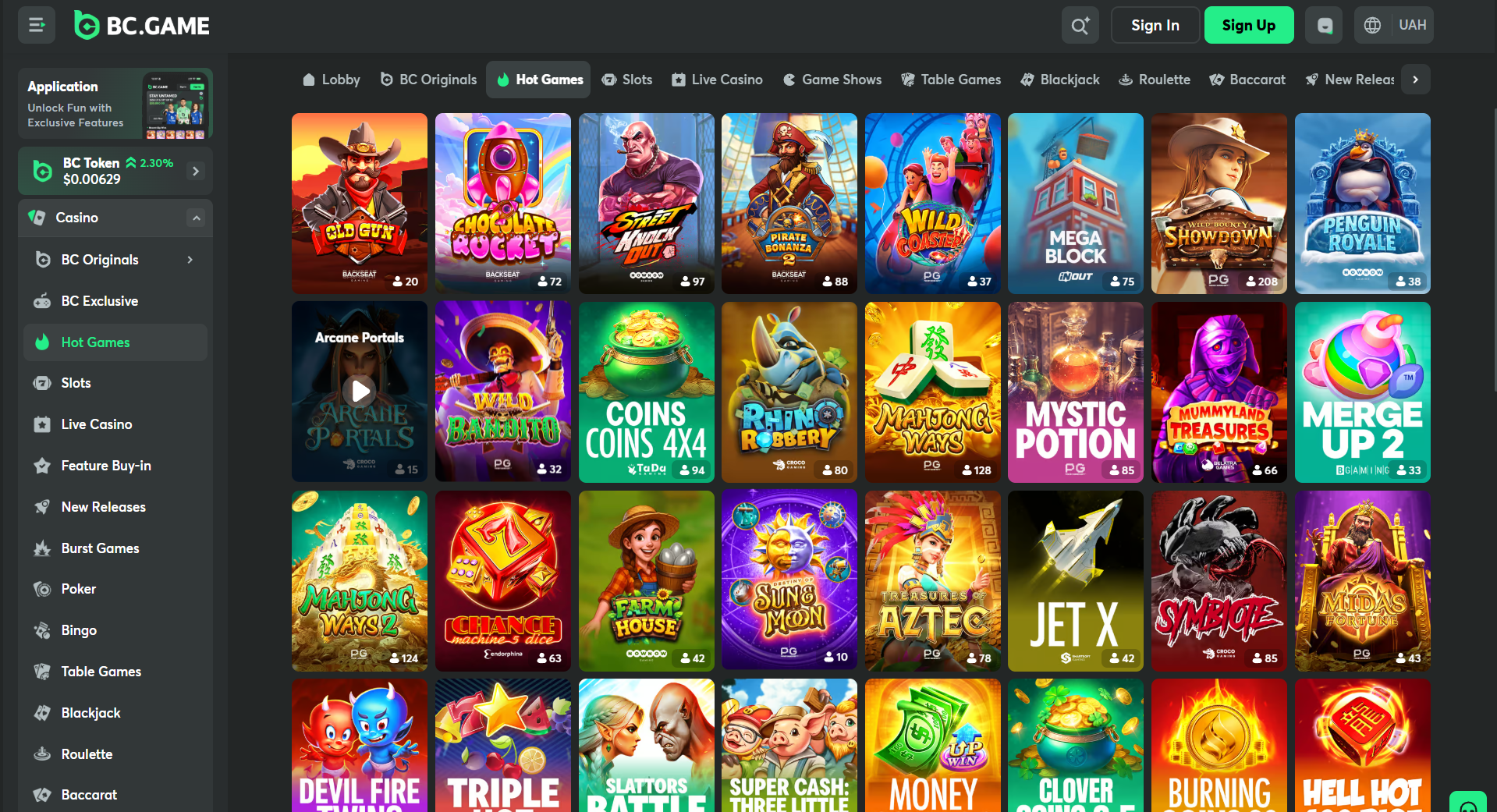
Task: Launch the Penguin Royale game
Action: [x=1363, y=204]
